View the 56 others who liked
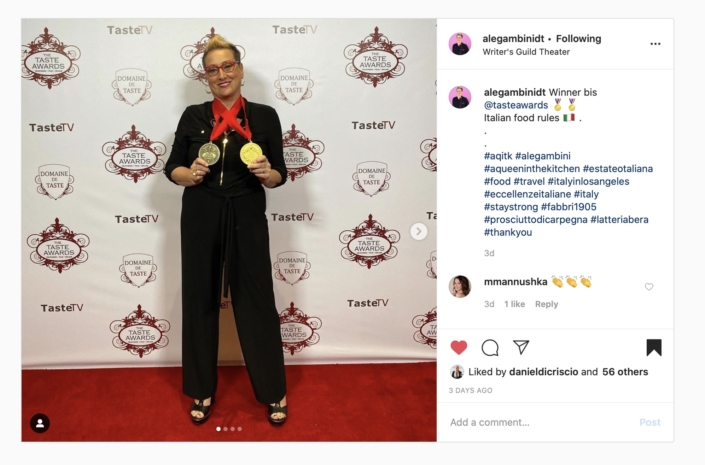 point(625,372)
